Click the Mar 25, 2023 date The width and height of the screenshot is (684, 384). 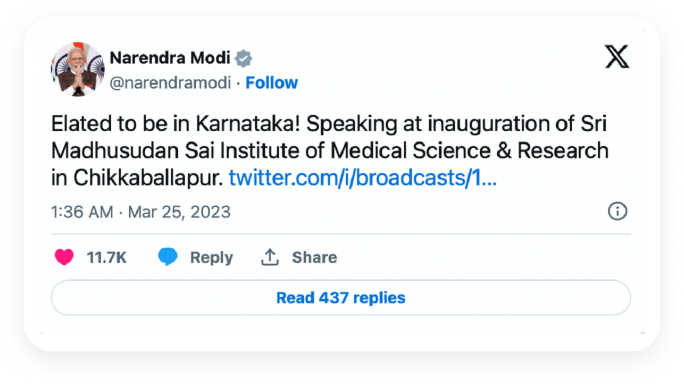click(179, 213)
